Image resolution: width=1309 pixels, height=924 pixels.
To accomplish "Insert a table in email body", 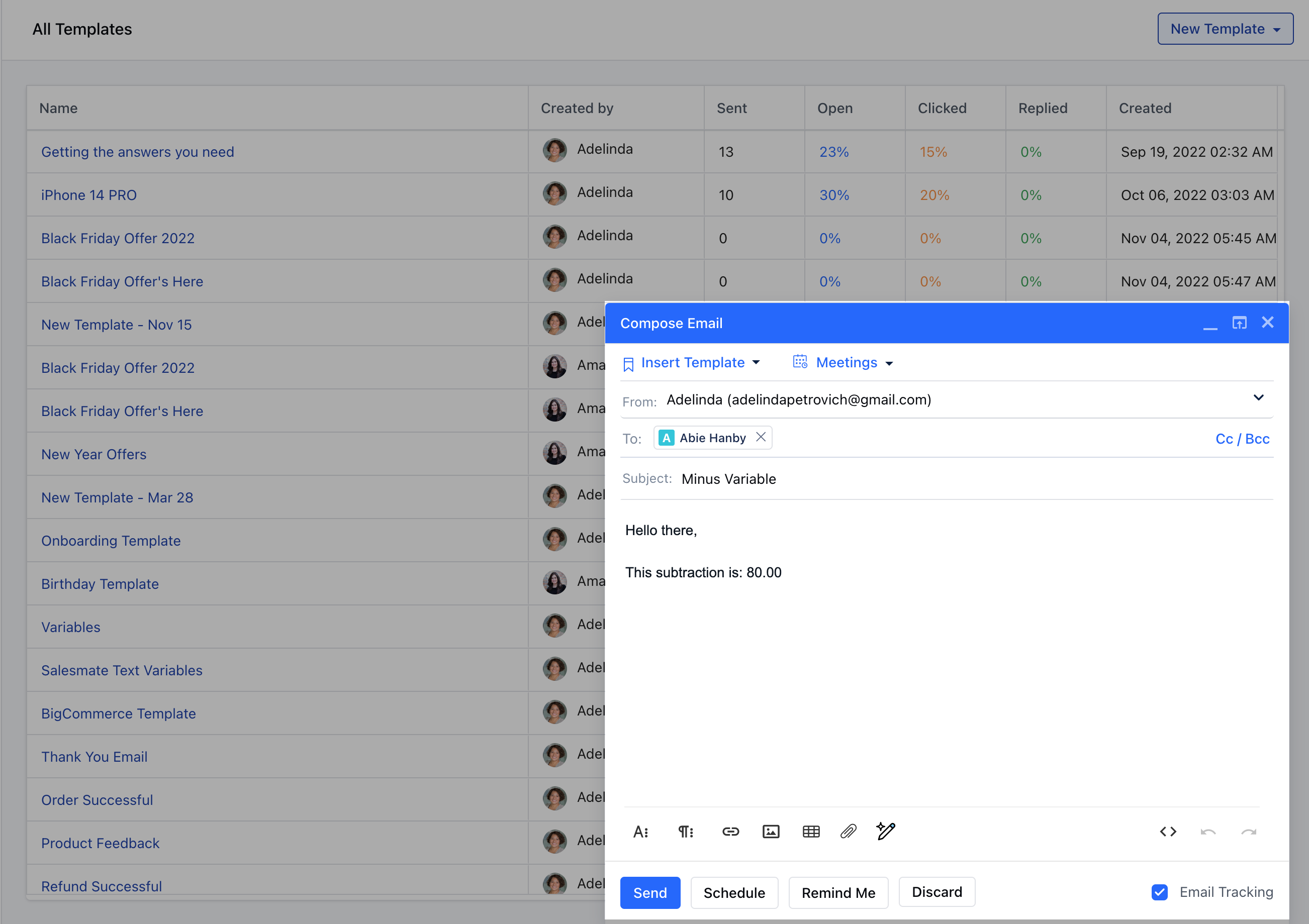I will [811, 832].
